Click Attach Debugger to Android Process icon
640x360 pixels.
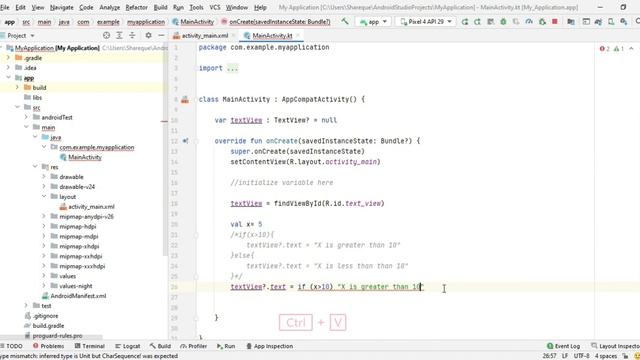[542, 22]
